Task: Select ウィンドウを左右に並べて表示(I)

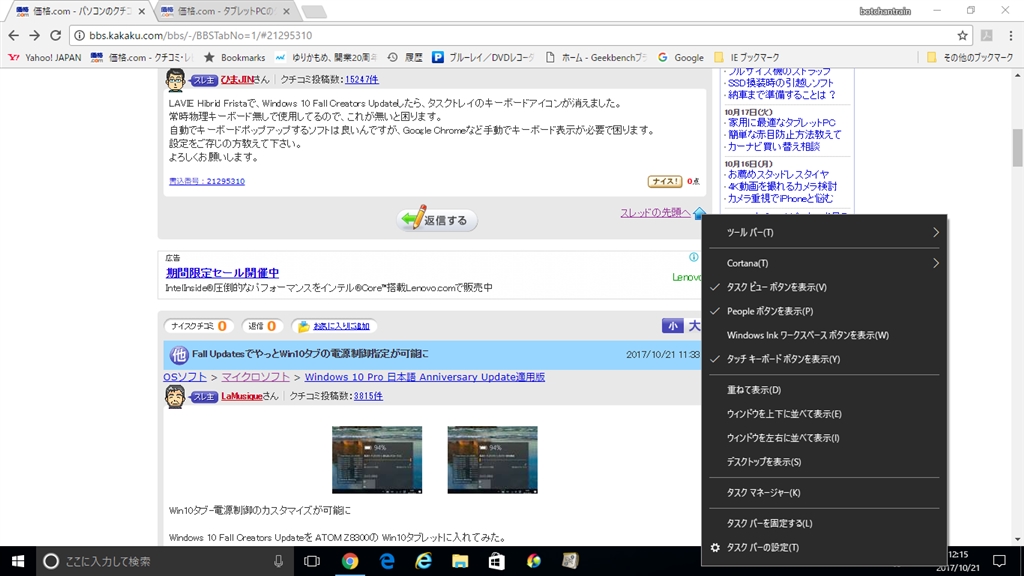Action: pos(824,438)
